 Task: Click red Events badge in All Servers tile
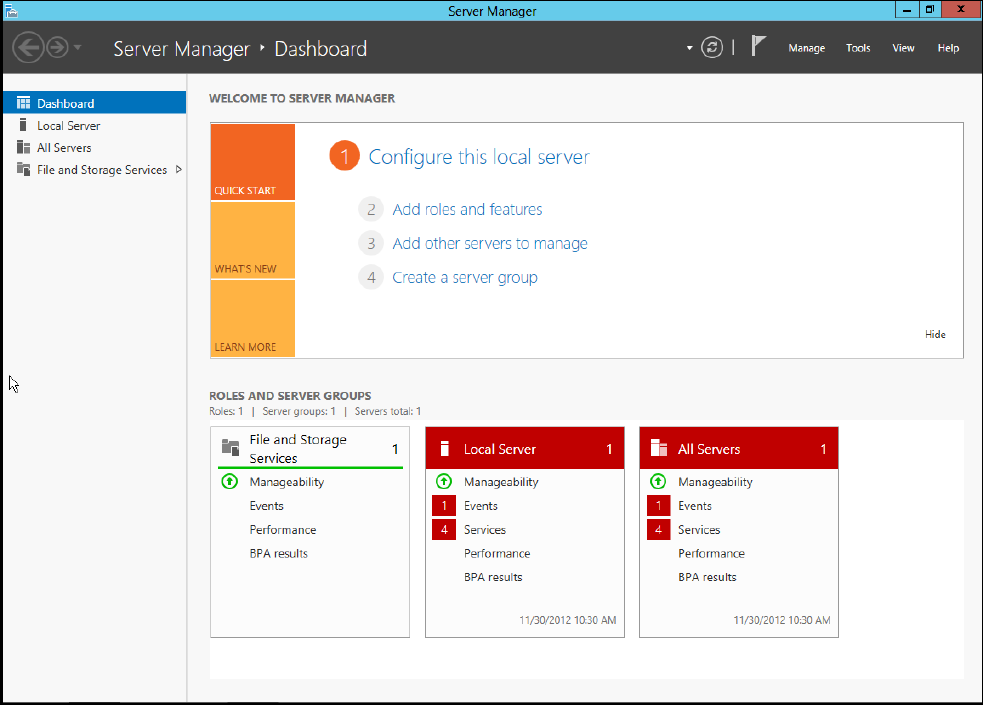tap(658, 506)
